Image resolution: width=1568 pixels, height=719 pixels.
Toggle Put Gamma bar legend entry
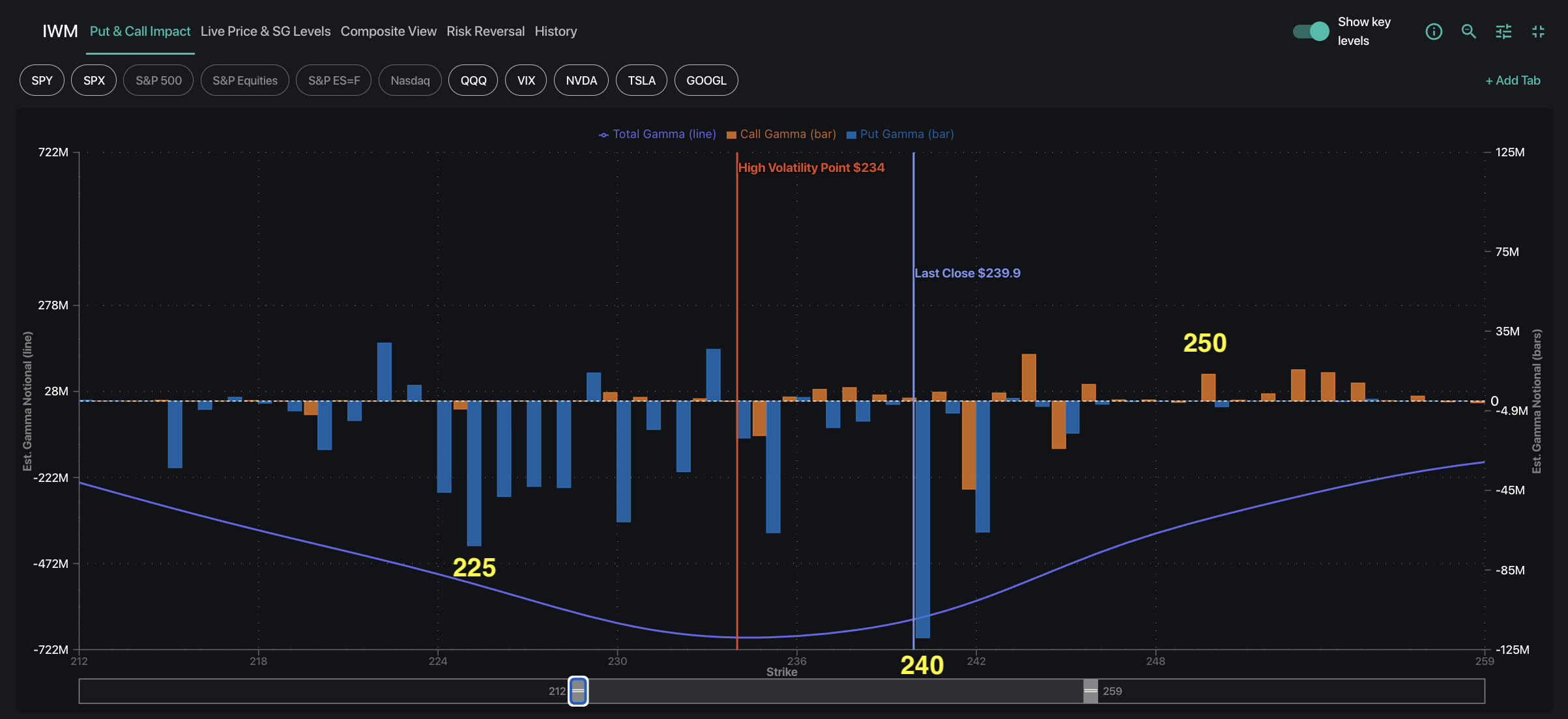tap(900, 134)
